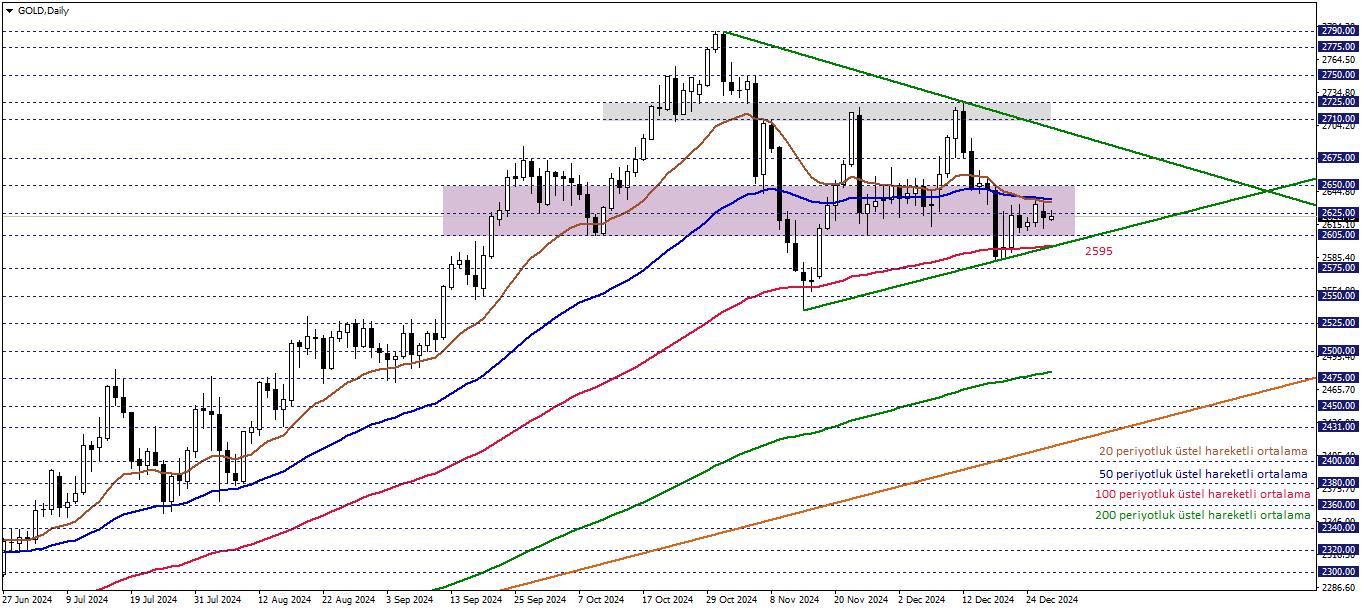The height and width of the screenshot is (611, 1362).
Task: Click the 12 Dec 2024 date label
Action: [x=988, y=600]
